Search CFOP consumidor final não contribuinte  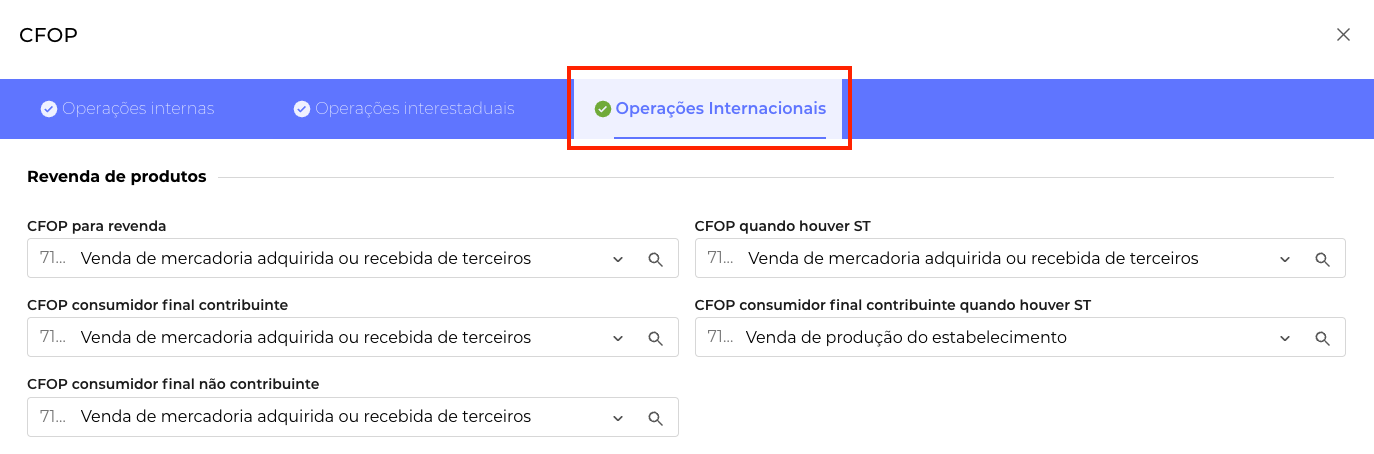[x=656, y=418]
